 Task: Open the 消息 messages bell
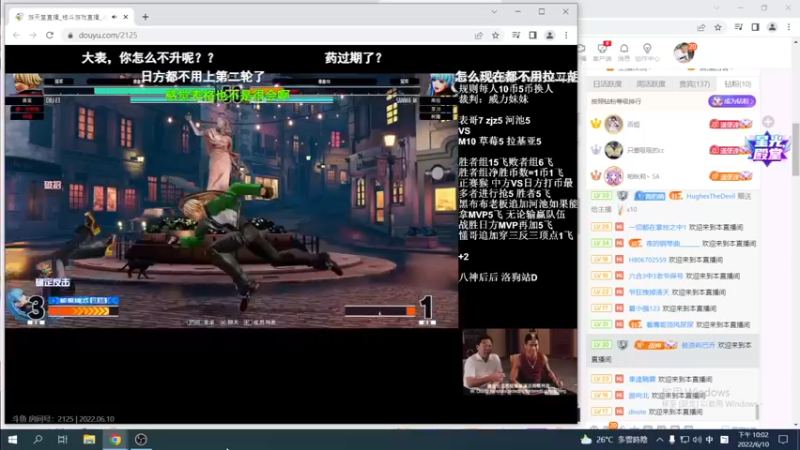pos(624,52)
